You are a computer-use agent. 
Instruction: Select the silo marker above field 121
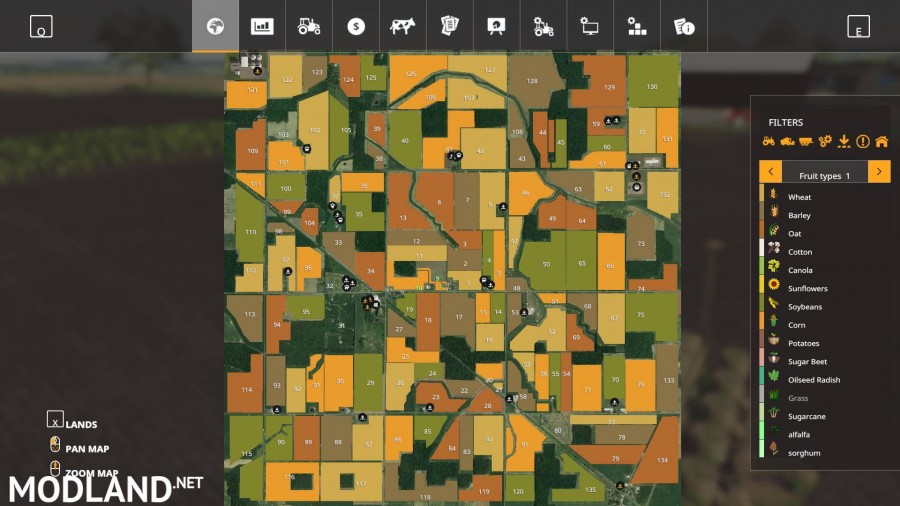[x=258, y=71]
